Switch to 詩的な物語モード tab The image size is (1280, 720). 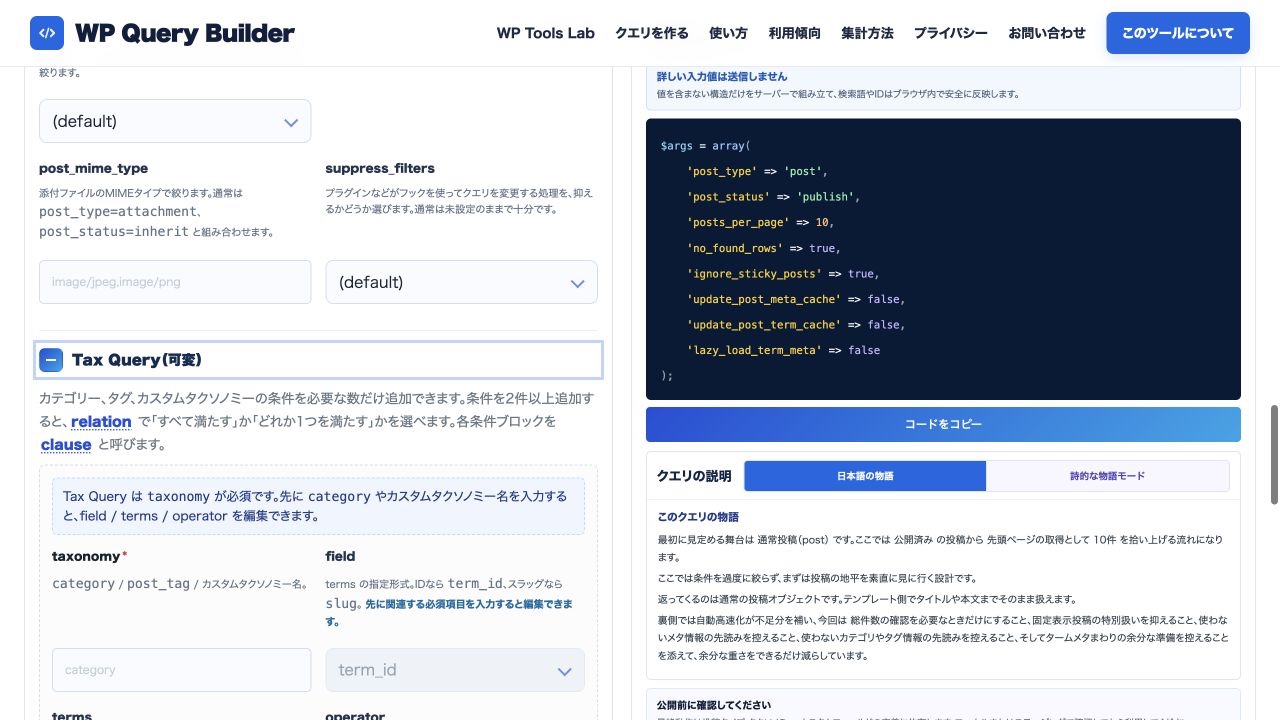click(1108, 476)
